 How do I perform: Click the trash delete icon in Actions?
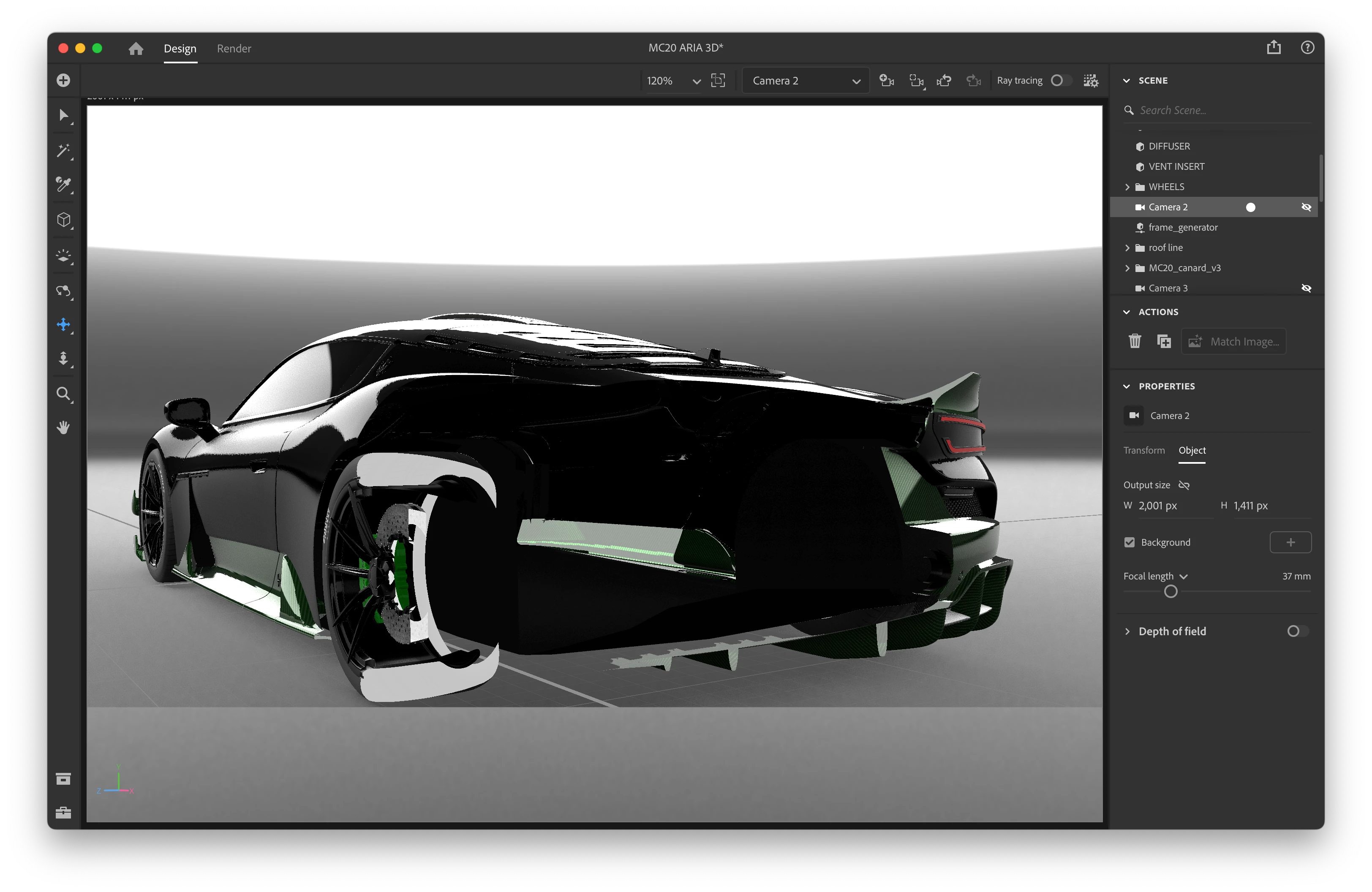tap(1135, 341)
